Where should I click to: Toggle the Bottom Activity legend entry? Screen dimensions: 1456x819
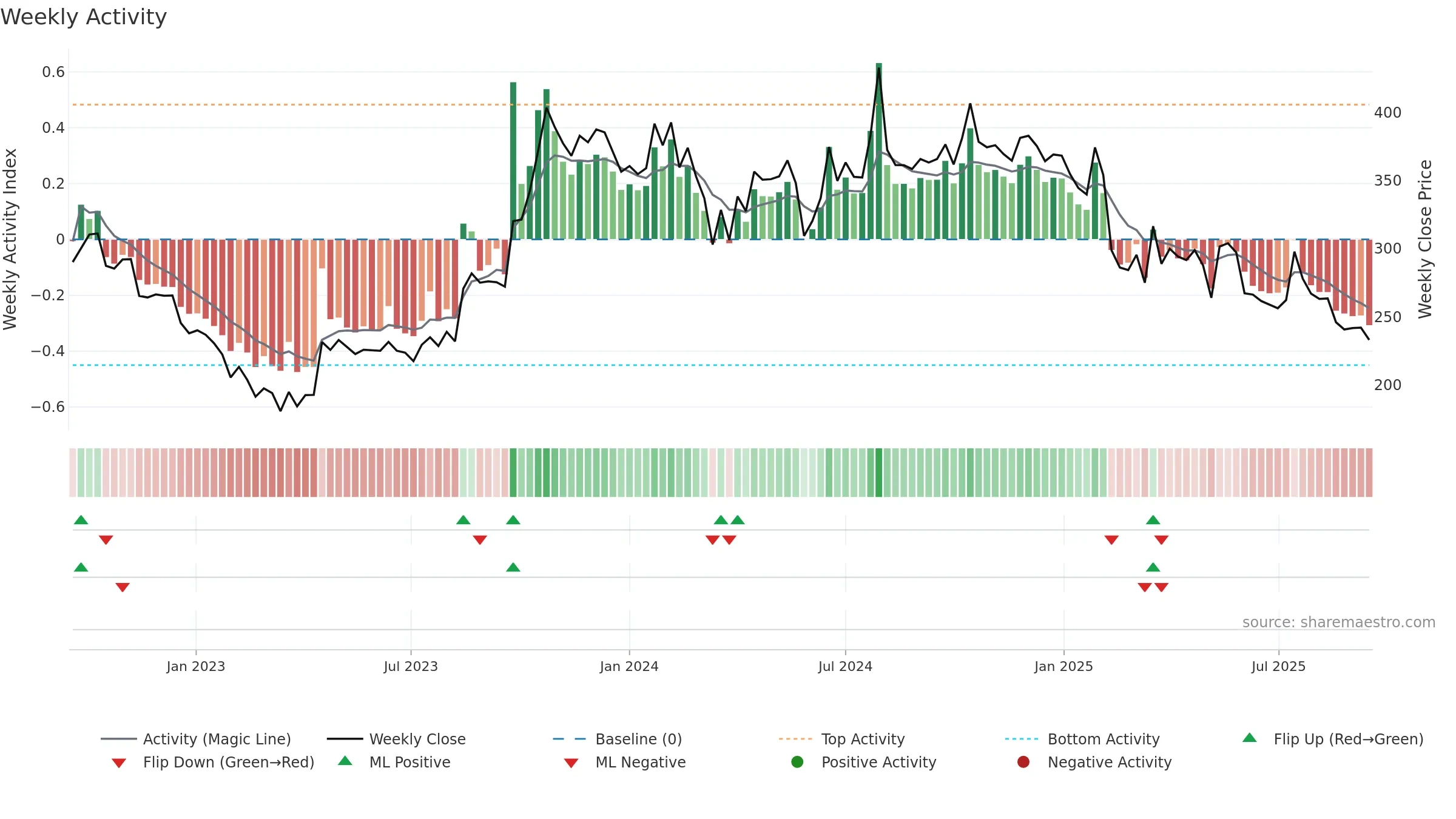pos(1082,739)
